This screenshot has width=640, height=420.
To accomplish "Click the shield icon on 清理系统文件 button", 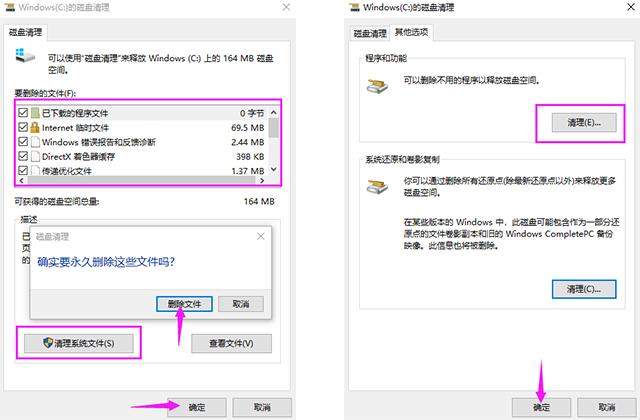I will pyautogui.click(x=48, y=343).
